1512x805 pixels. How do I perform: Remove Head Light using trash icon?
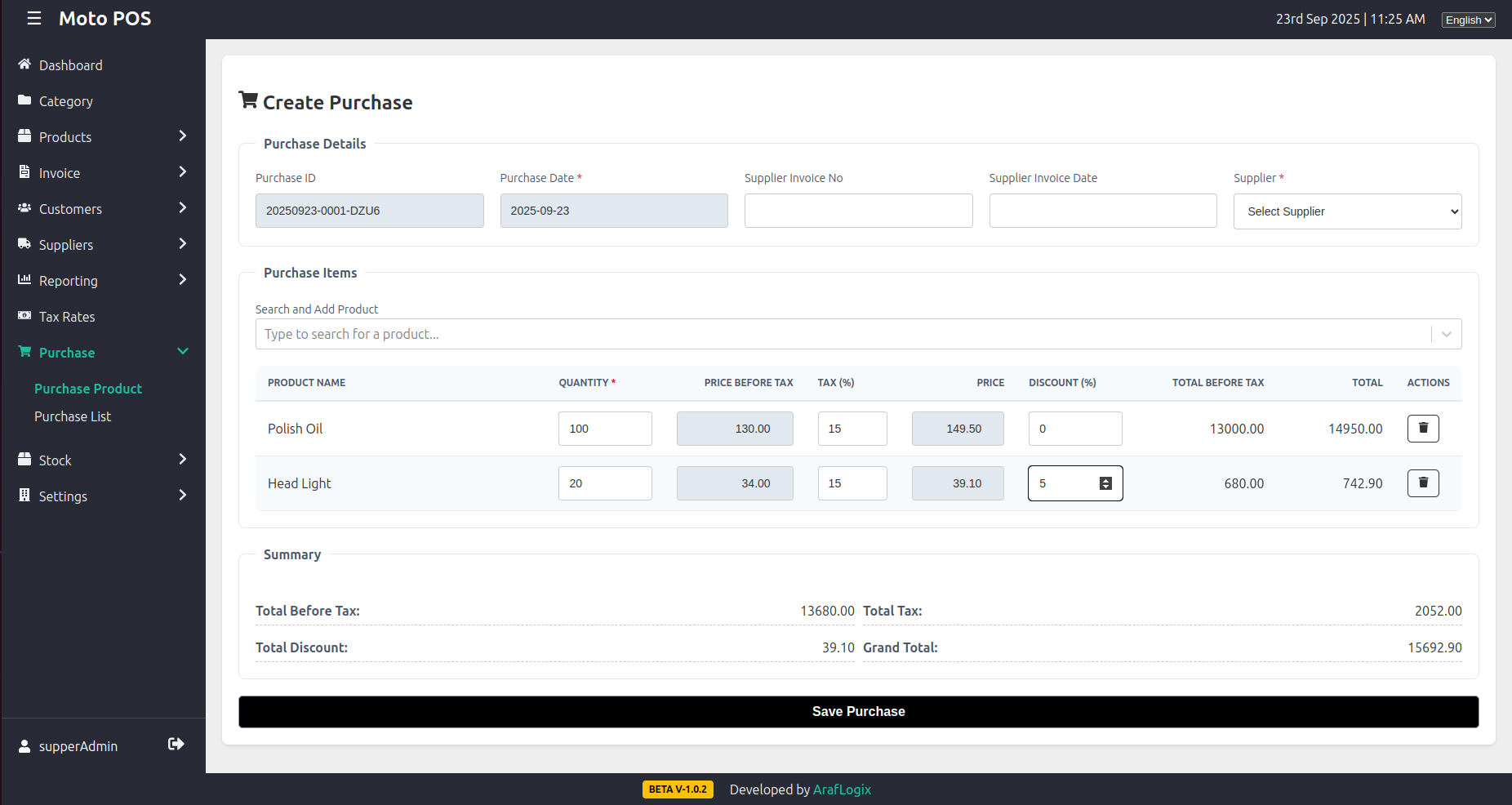coord(1422,483)
